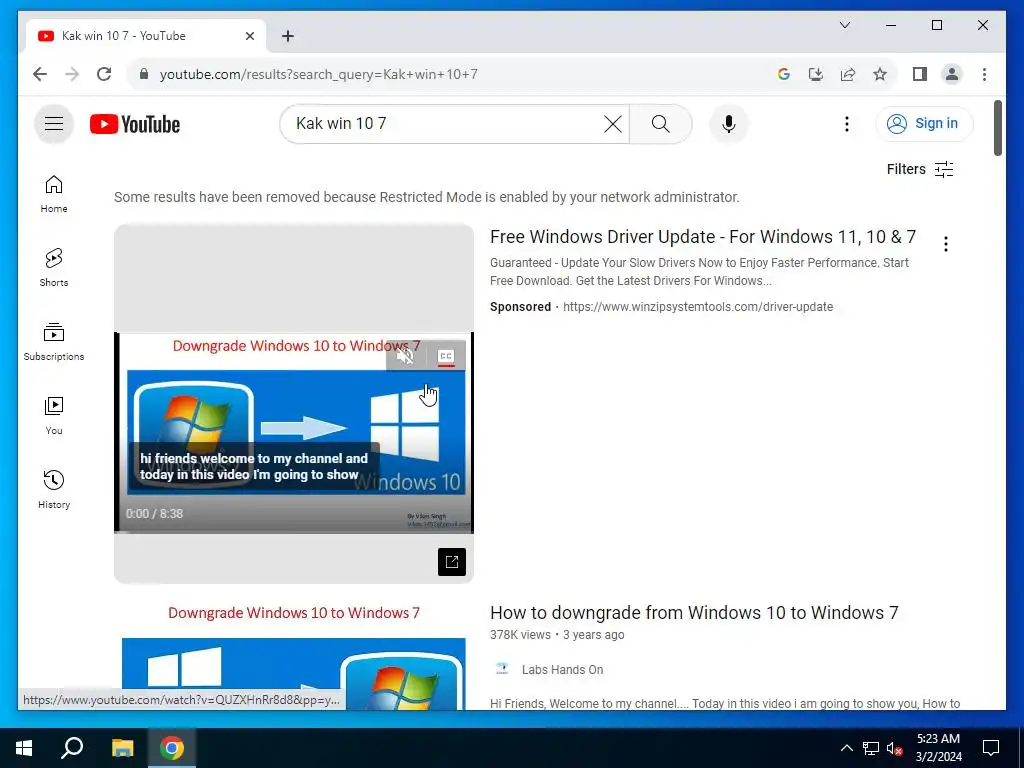Click the Labs Hands On channel avatar
The height and width of the screenshot is (768, 1024).
point(502,669)
